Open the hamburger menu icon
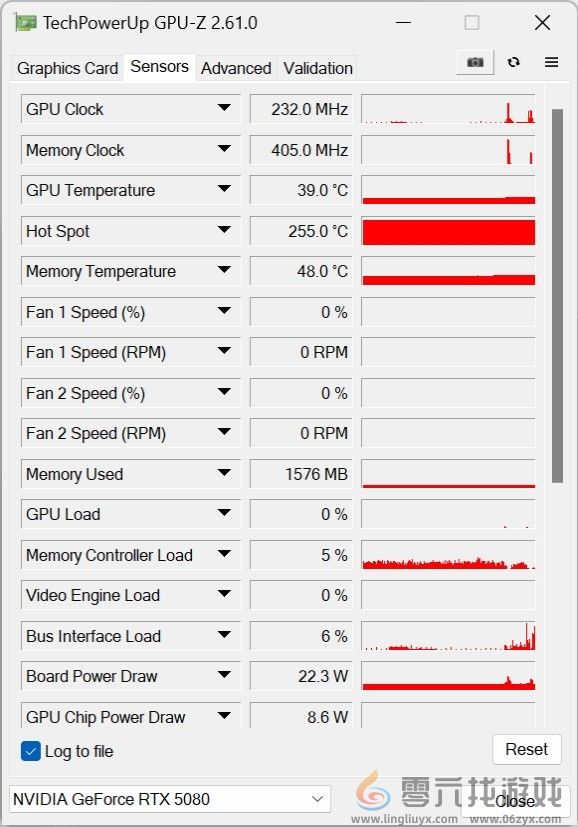 click(x=551, y=61)
